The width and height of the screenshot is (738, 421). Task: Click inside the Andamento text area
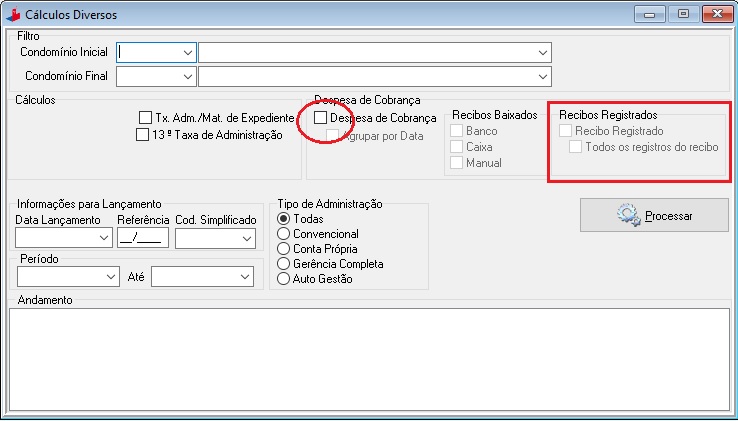pos(368,356)
